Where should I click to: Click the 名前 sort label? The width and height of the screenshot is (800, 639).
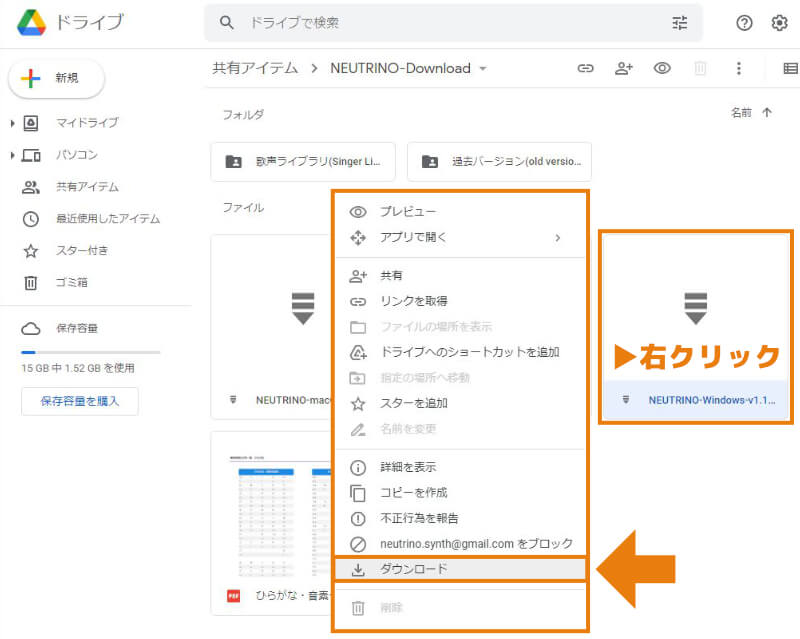[741, 112]
